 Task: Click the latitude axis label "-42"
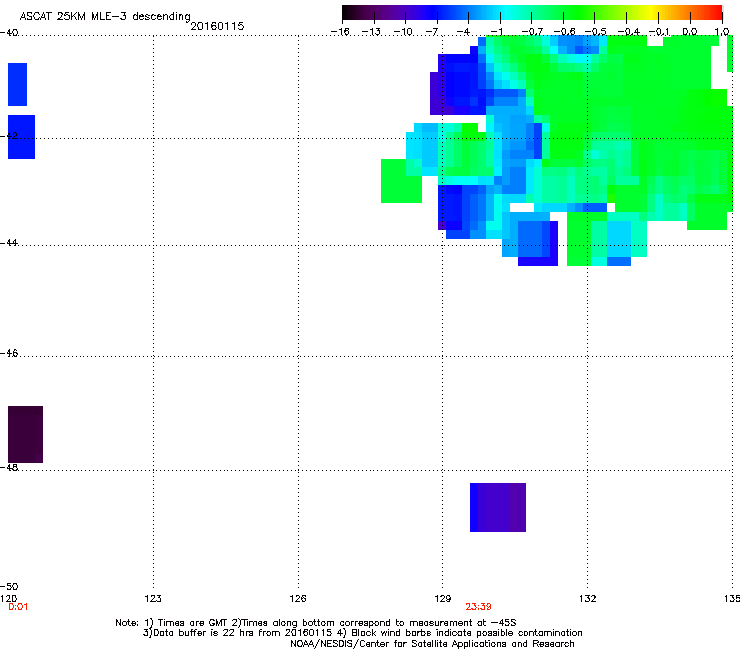[9, 135]
